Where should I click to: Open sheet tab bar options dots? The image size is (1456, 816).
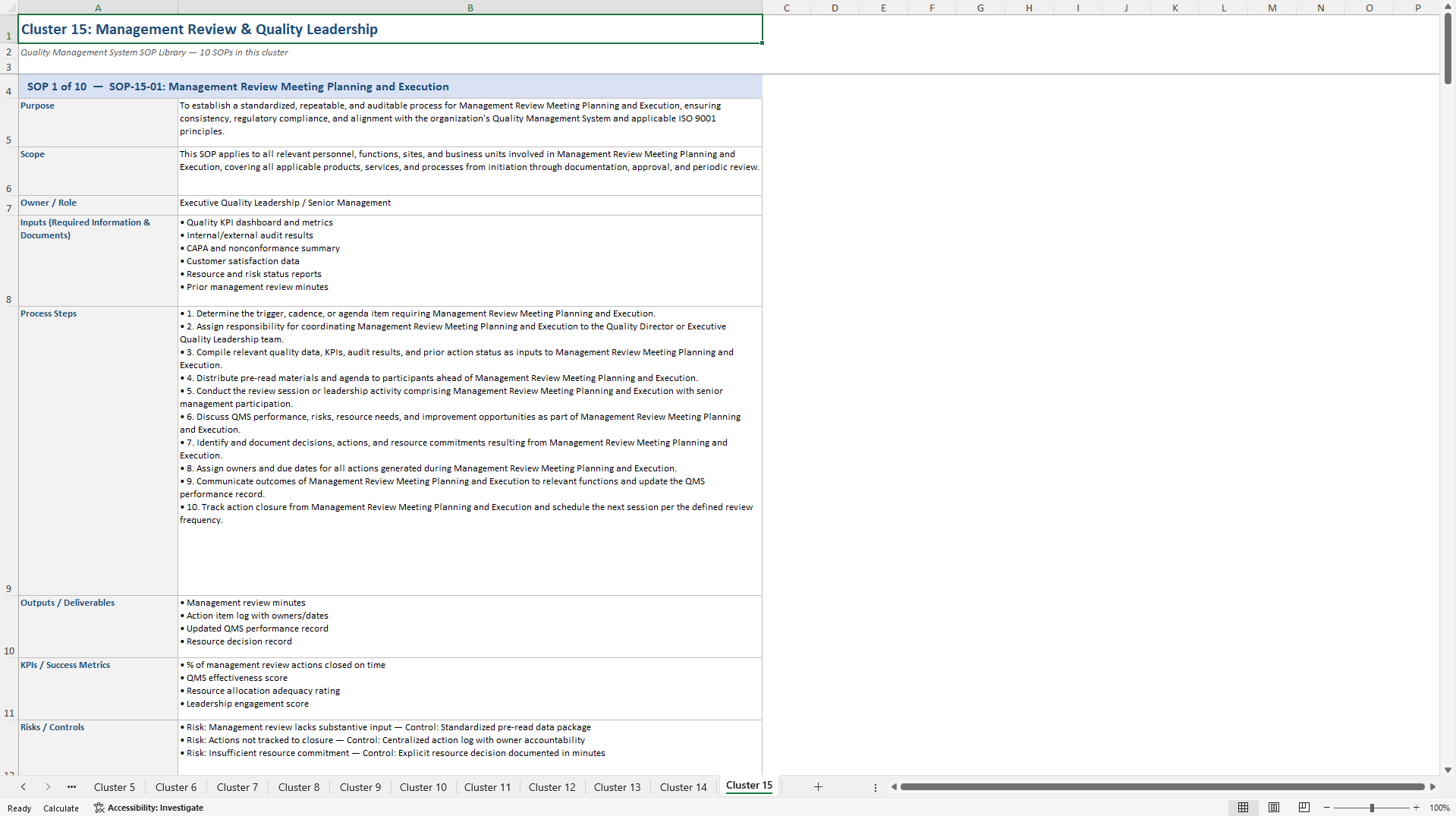coord(876,788)
